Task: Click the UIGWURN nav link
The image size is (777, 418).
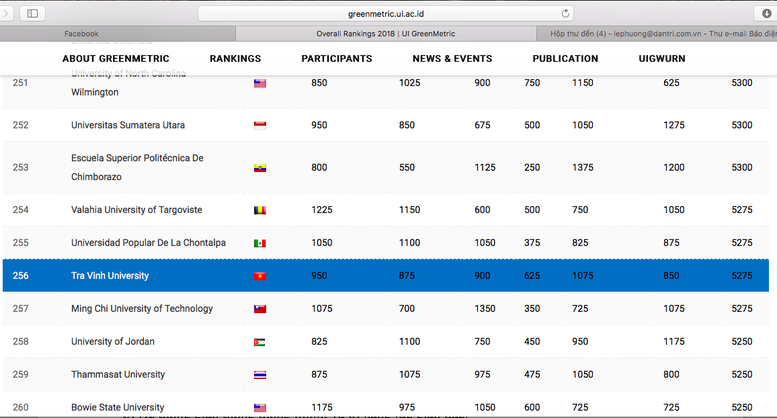Action: tap(661, 59)
